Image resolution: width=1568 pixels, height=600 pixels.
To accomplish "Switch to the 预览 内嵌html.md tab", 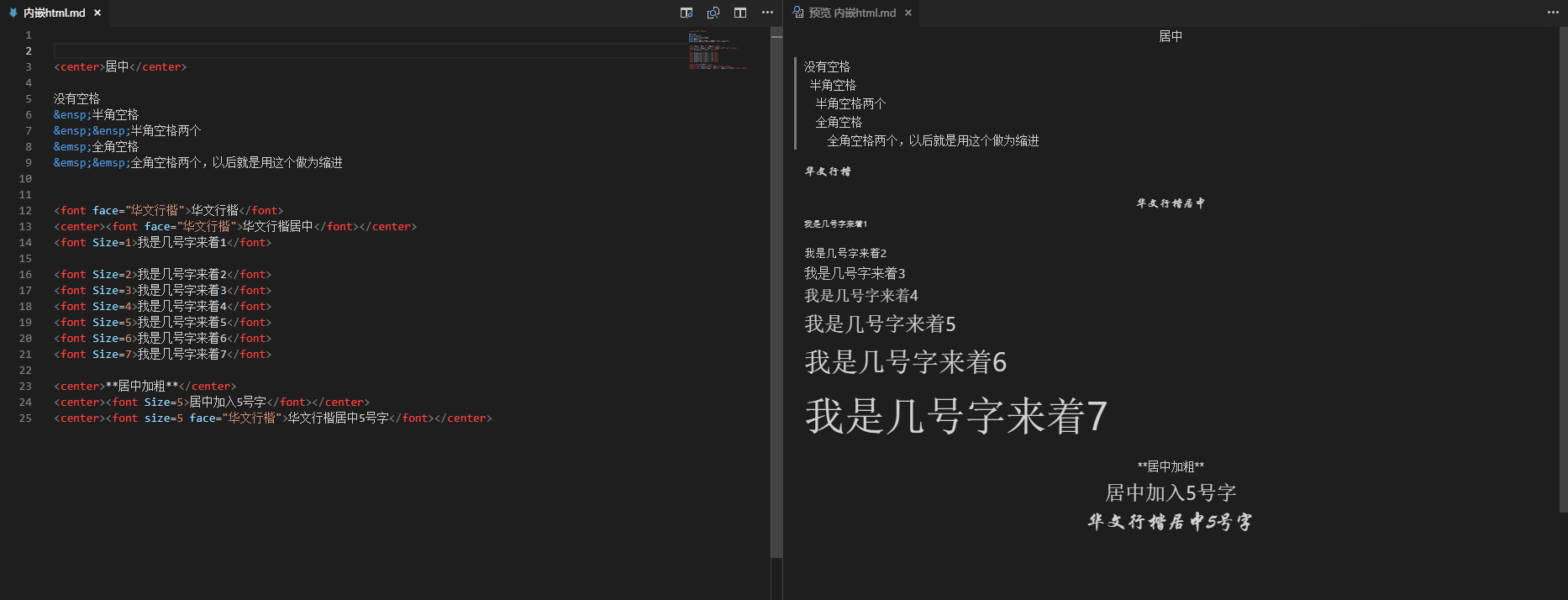I will [852, 13].
